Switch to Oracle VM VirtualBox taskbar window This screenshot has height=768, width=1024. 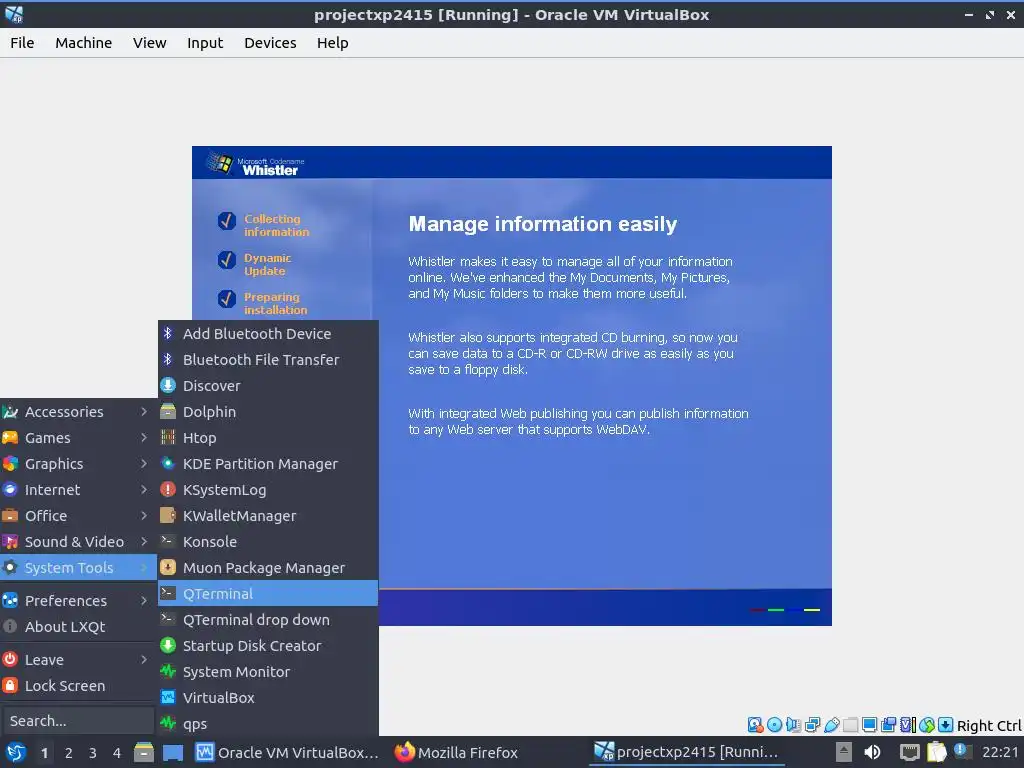click(x=287, y=753)
